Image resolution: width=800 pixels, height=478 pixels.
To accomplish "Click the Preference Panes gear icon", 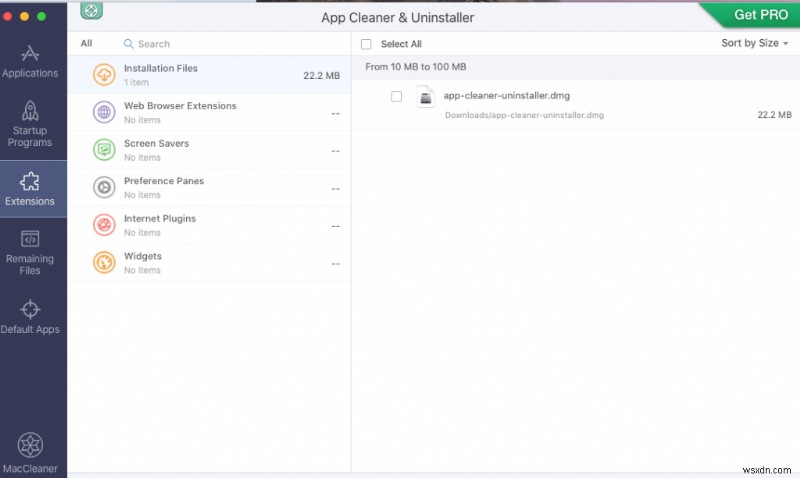I will tap(104, 187).
